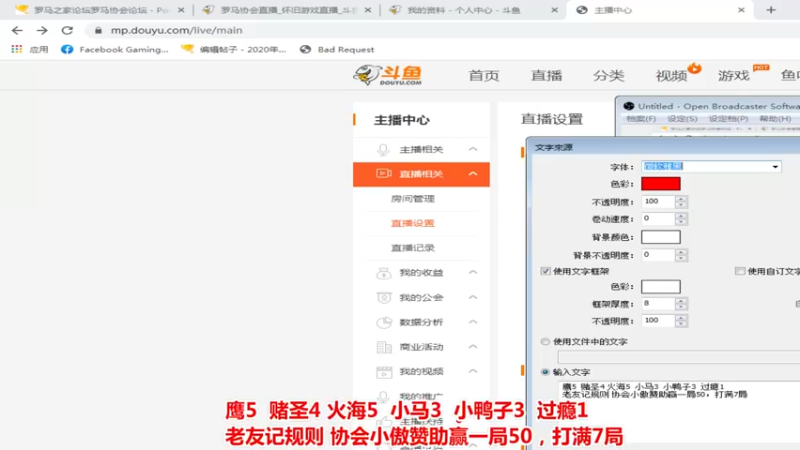Click the microphone icon beside 主播相关
This screenshot has width=800, height=450.
pos(383,149)
